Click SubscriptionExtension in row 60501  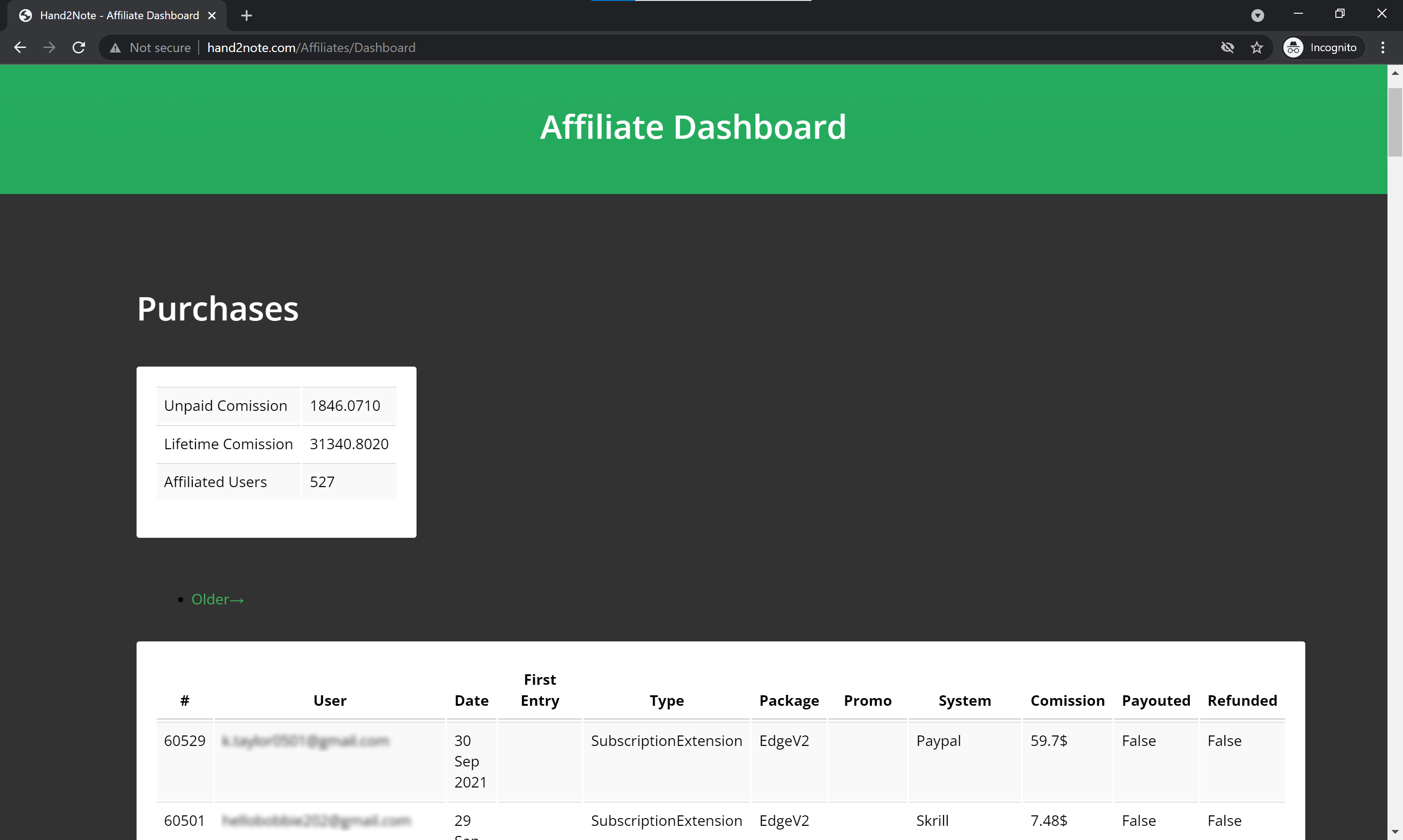(x=666, y=821)
